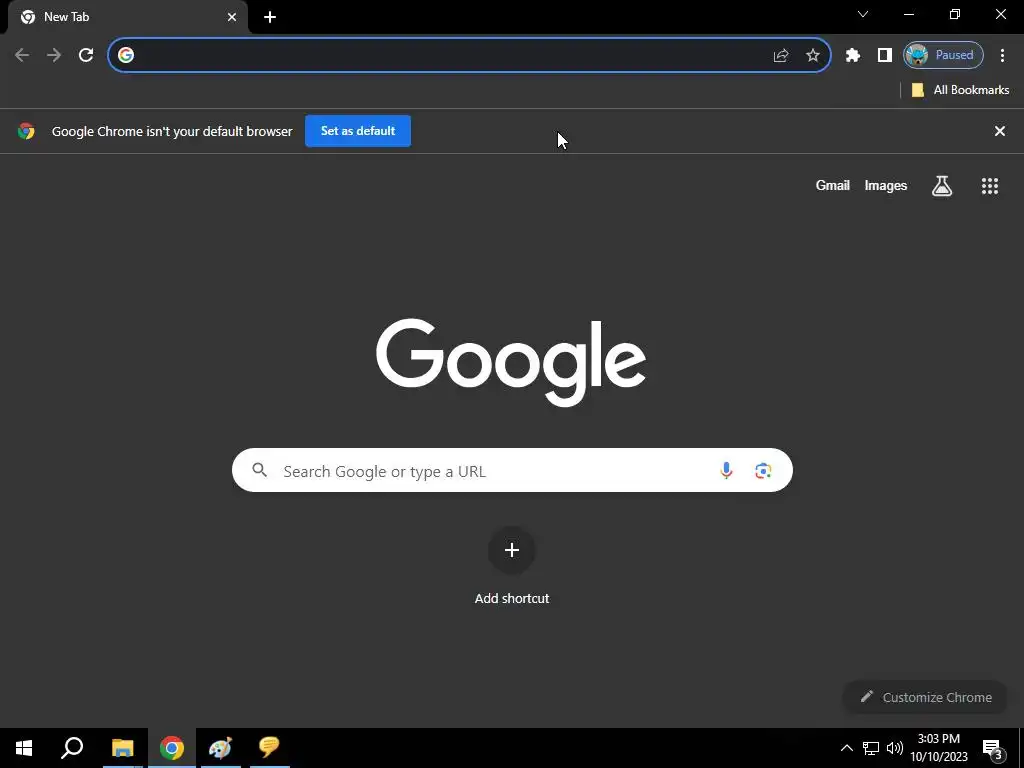1024x768 pixels.
Task: Open the yellow speech bubble taskbar app
Action: pyautogui.click(x=269, y=748)
